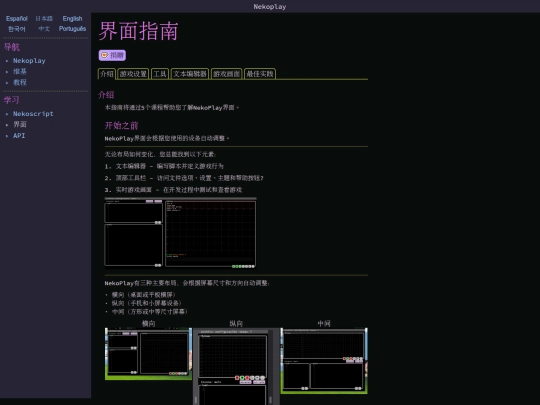The width and height of the screenshot is (540, 405).
Task: Select the 游戏画面 tab
Action: click(x=227, y=74)
